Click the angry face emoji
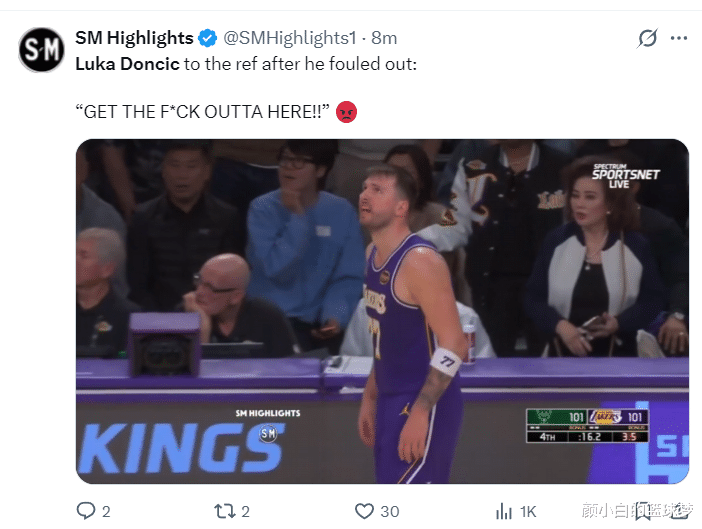 point(347,111)
